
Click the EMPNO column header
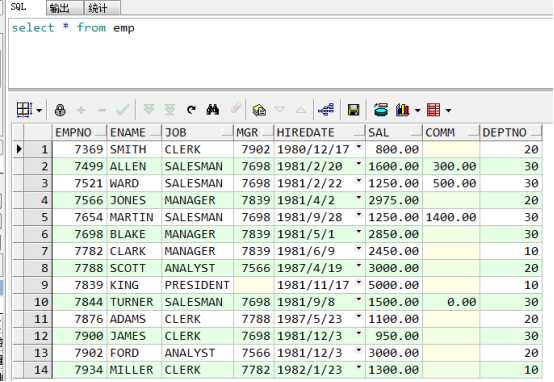click(79, 132)
